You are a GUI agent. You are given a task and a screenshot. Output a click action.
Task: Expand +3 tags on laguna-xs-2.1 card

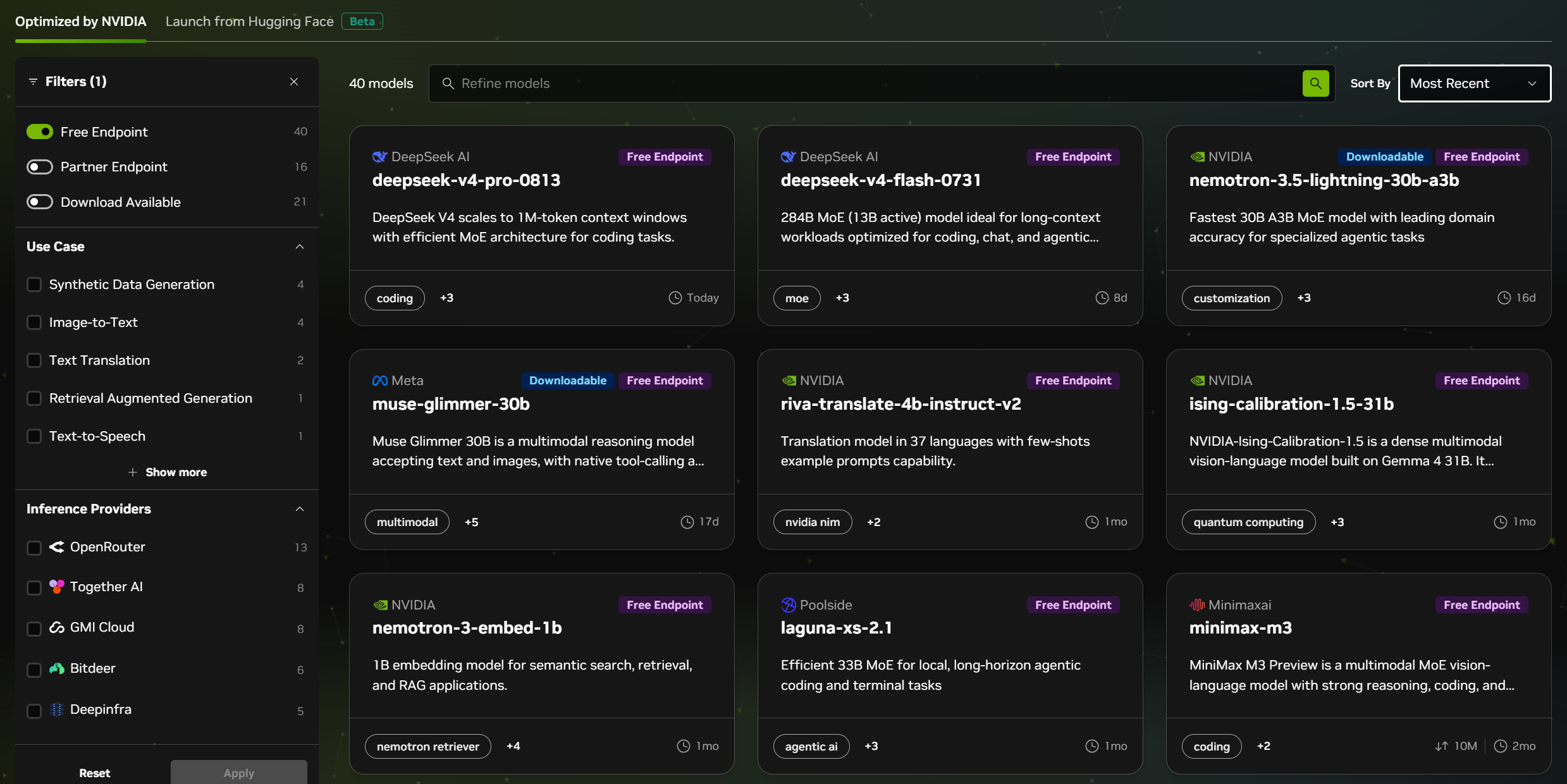871,746
